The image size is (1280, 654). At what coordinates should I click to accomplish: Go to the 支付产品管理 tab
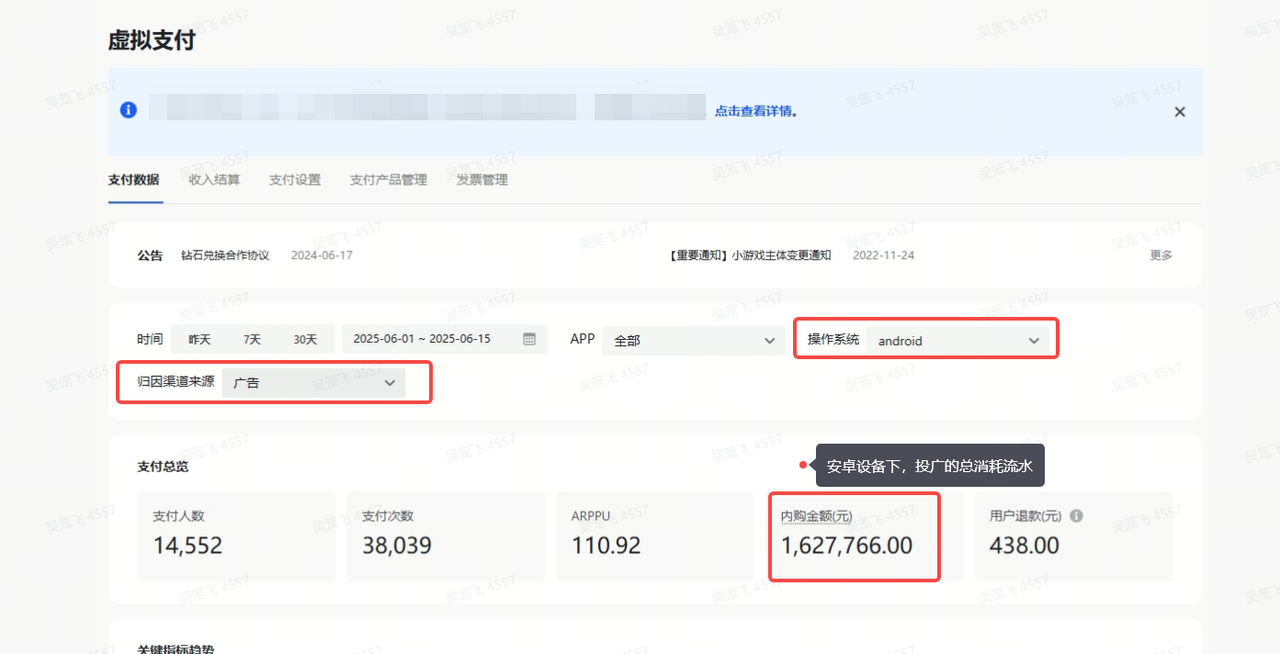388,180
